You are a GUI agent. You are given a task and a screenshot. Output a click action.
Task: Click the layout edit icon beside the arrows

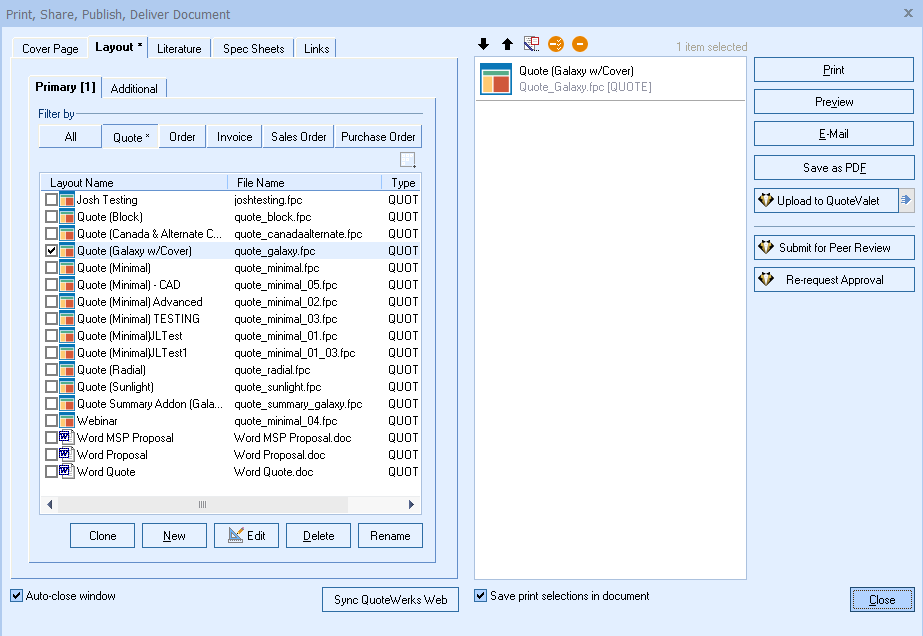pyautogui.click(x=531, y=44)
